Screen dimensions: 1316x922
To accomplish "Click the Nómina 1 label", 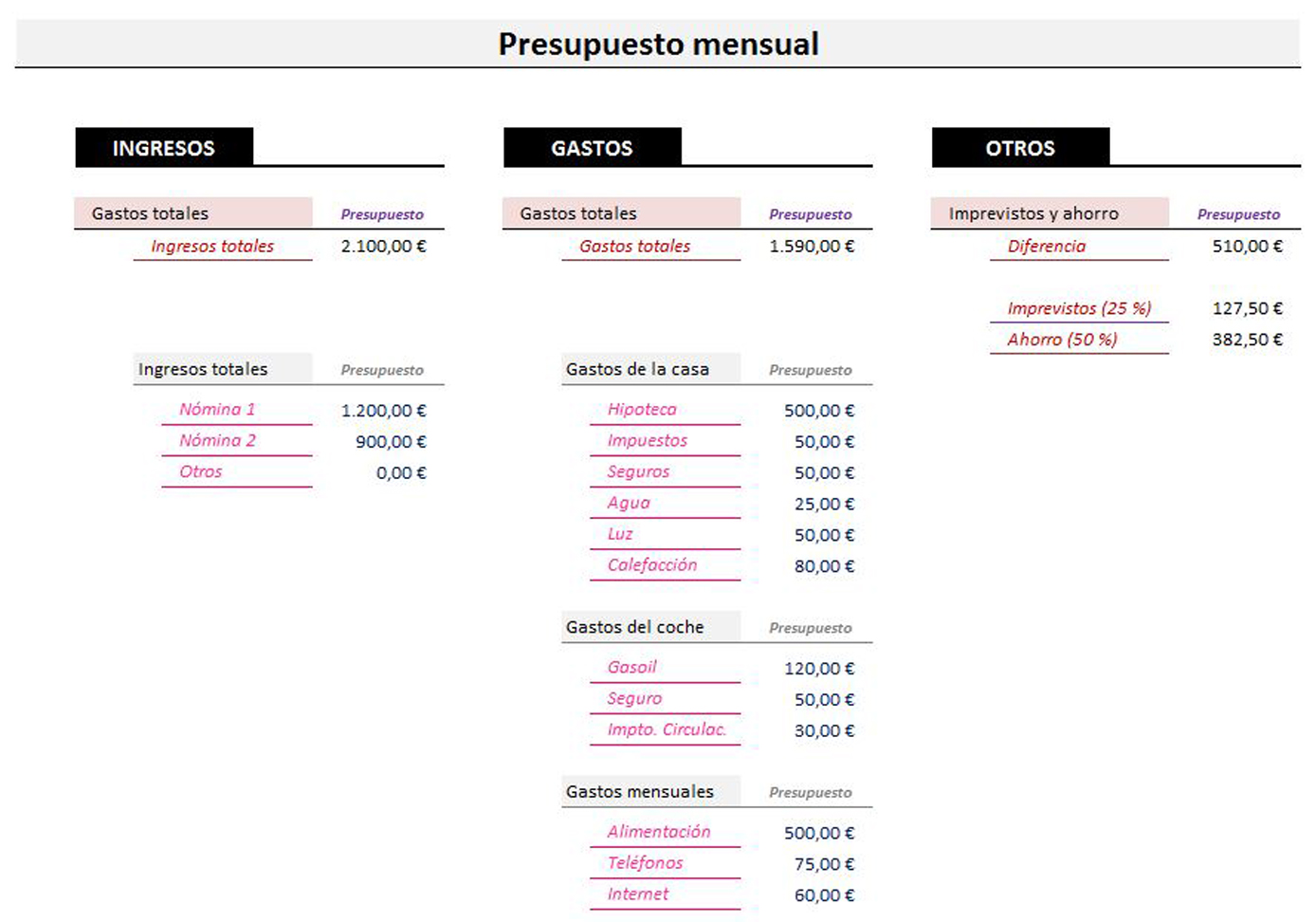I will click(217, 409).
